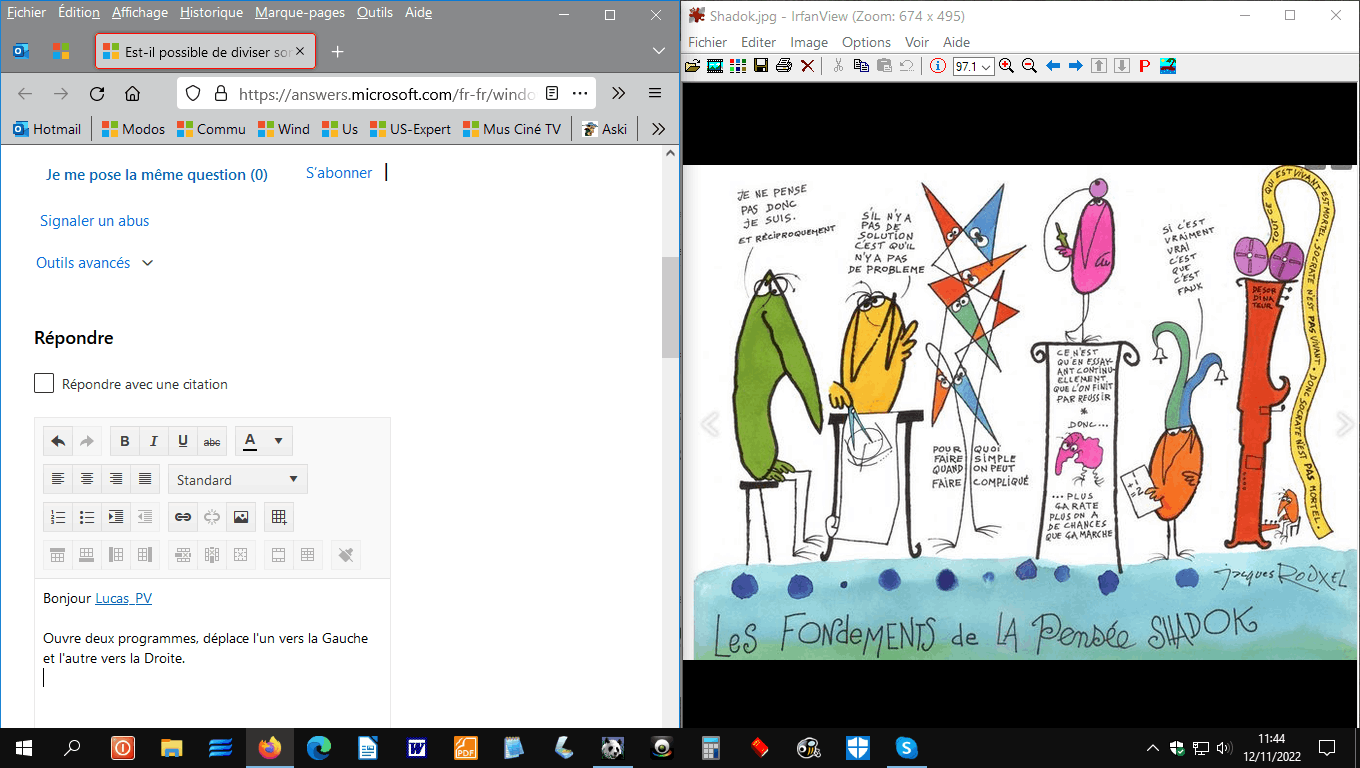Insert bulleted list in reply
This screenshot has height=768, width=1360.
(87, 517)
